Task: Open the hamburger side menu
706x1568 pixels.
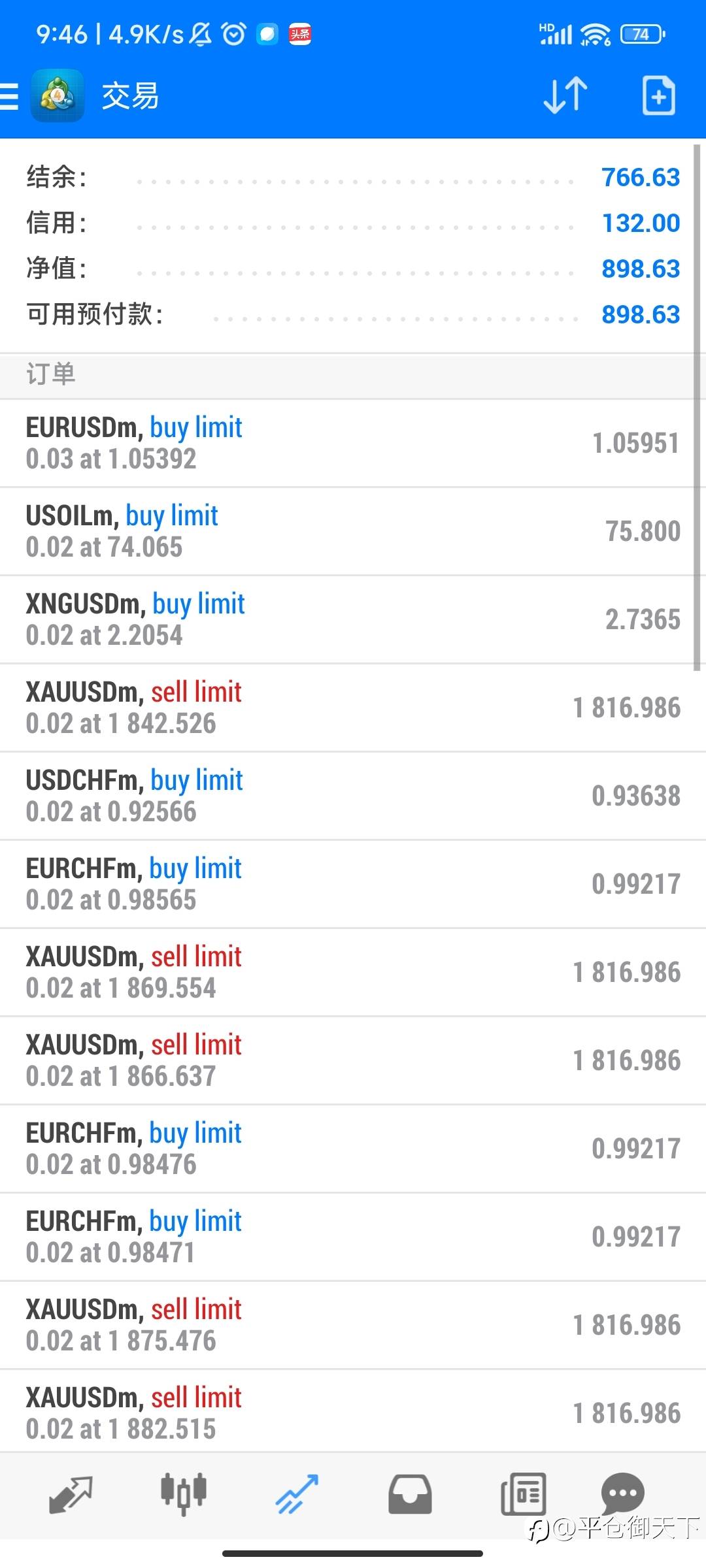Action: tap(10, 96)
